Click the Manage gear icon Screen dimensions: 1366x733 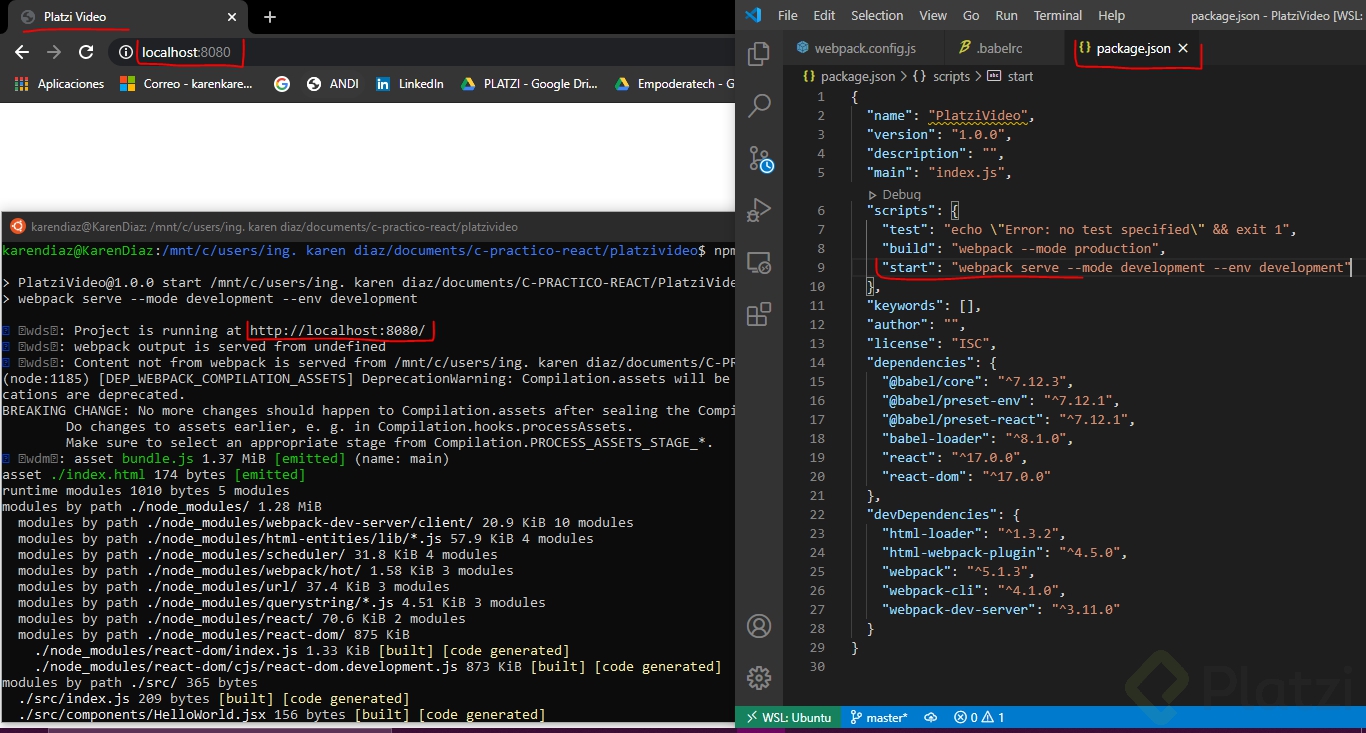[x=759, y=677]
